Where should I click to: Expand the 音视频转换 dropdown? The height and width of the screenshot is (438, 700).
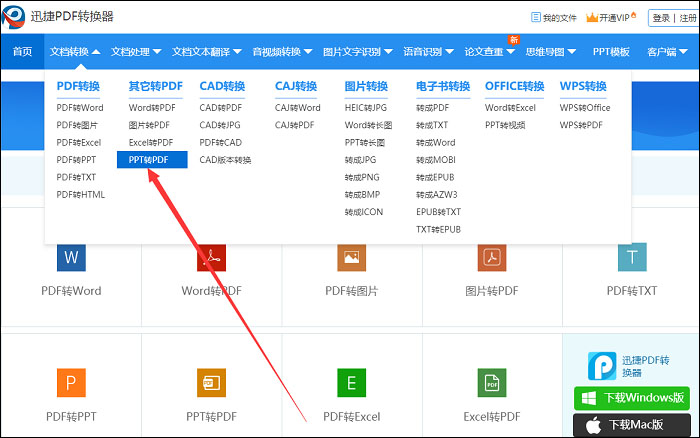click(x=282, y=52)
